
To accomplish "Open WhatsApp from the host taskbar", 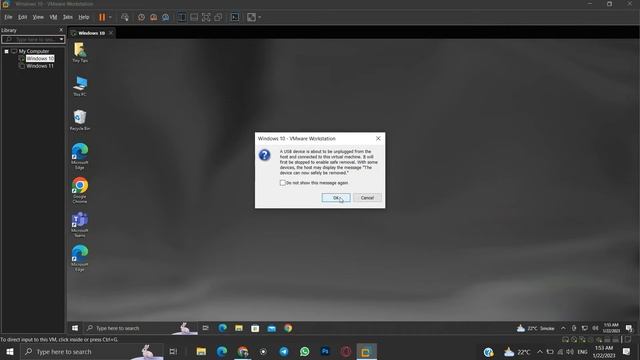I will (304, 351).
